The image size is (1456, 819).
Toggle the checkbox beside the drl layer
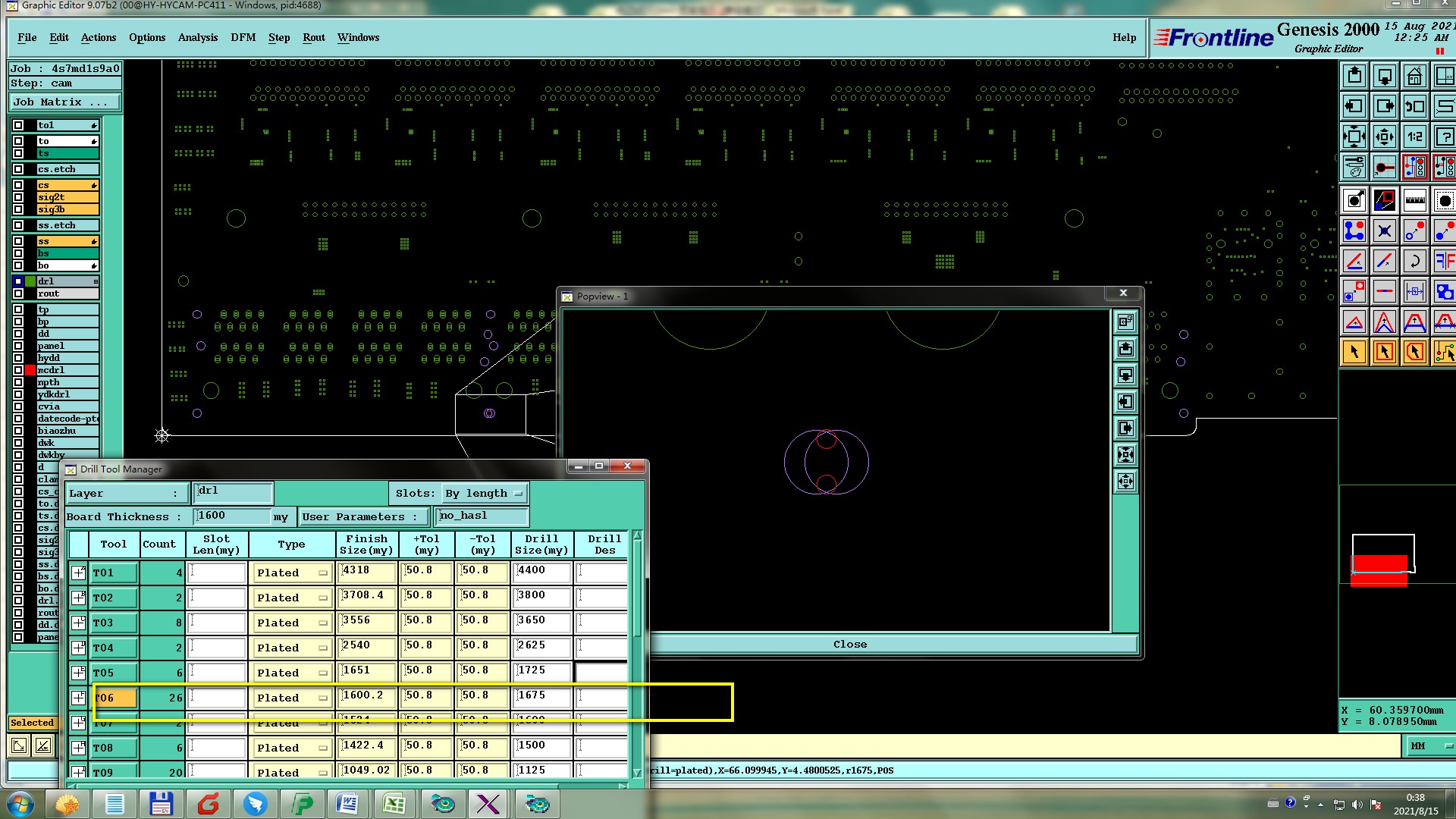coord(18,281)
